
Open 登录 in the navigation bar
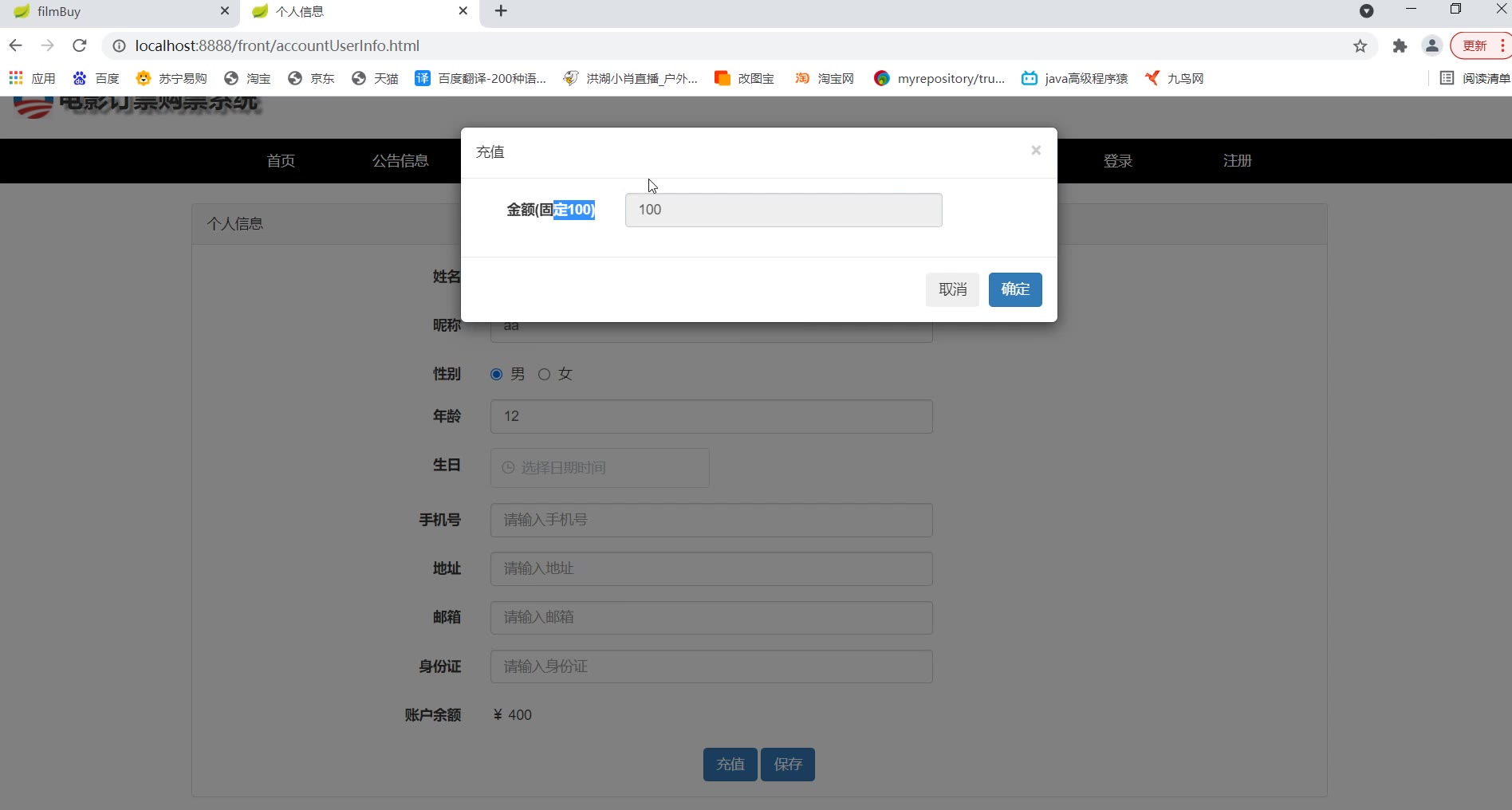click(x=1118, y=161)
